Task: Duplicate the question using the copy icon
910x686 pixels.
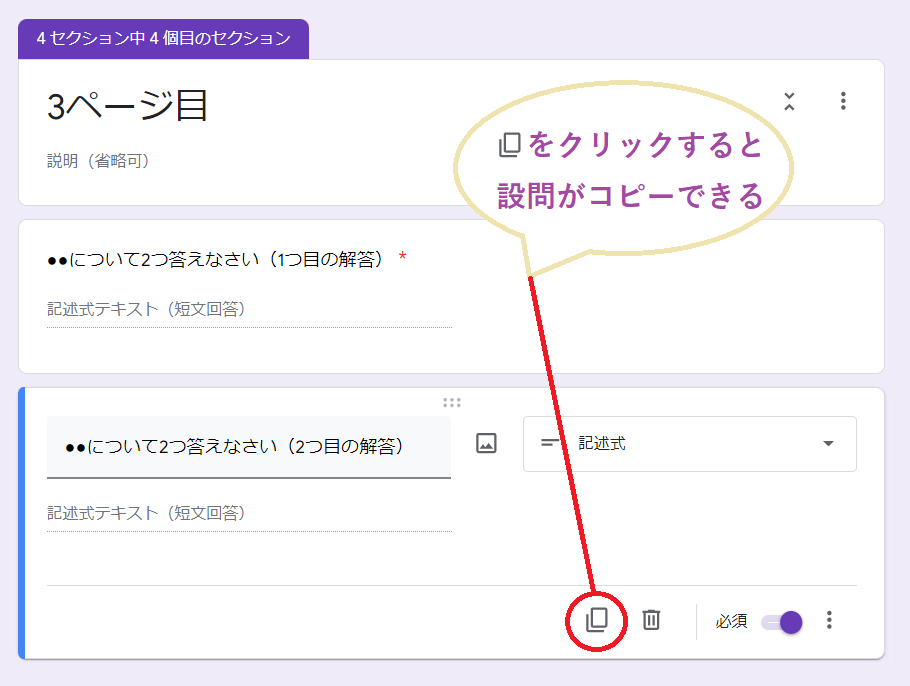Action: pyautogui.click(x=597, y=621)
